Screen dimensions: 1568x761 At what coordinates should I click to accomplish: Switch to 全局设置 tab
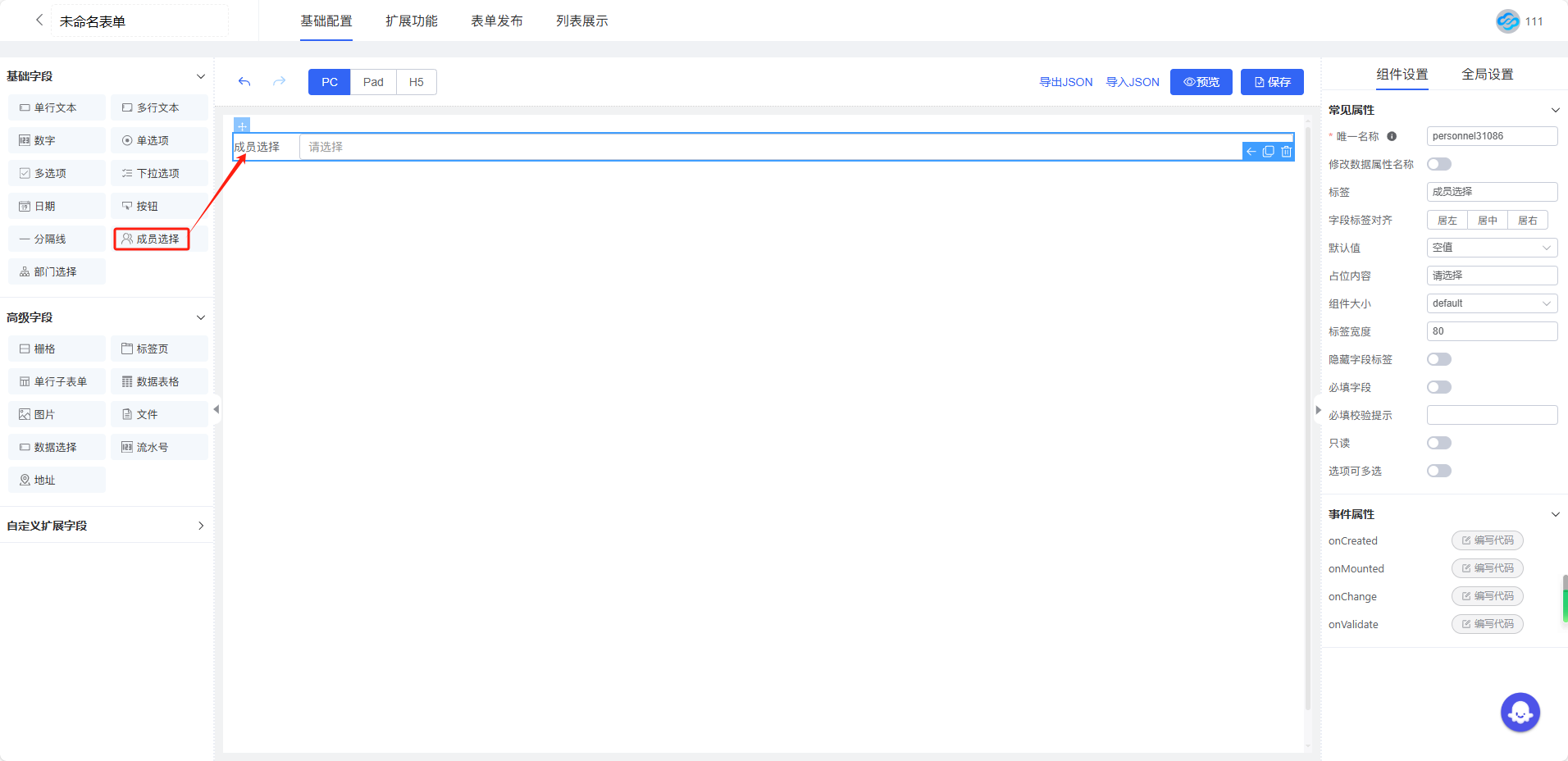pos(1487,75)
